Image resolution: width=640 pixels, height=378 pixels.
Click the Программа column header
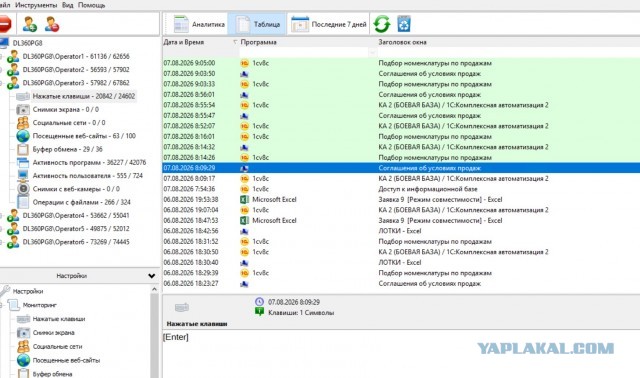[258, 42]
